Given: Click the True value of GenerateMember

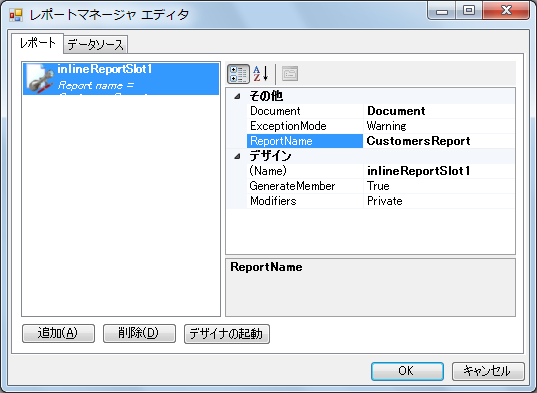Looking at the screenshot, I should click(439, 186).
